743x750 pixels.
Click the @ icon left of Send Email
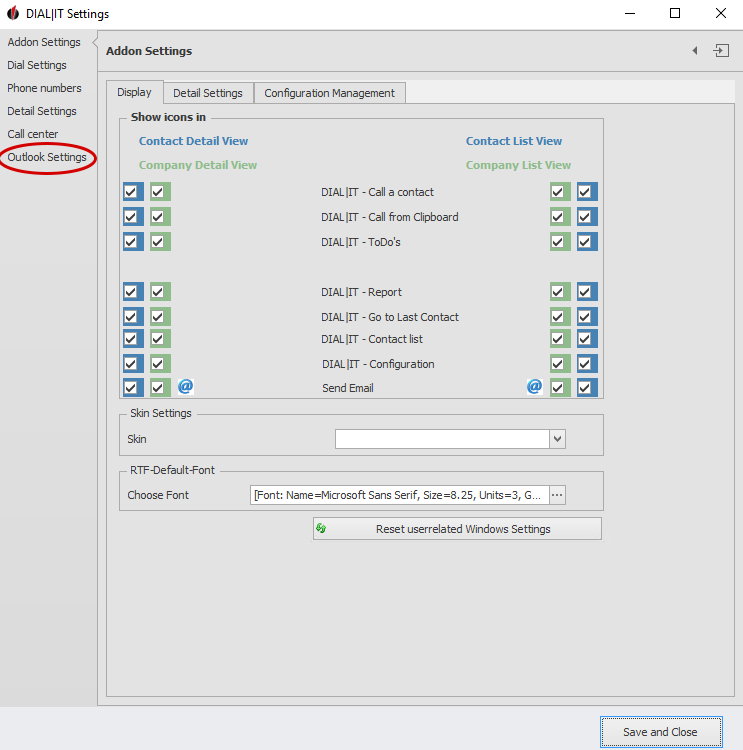click(x=185, y=387)
